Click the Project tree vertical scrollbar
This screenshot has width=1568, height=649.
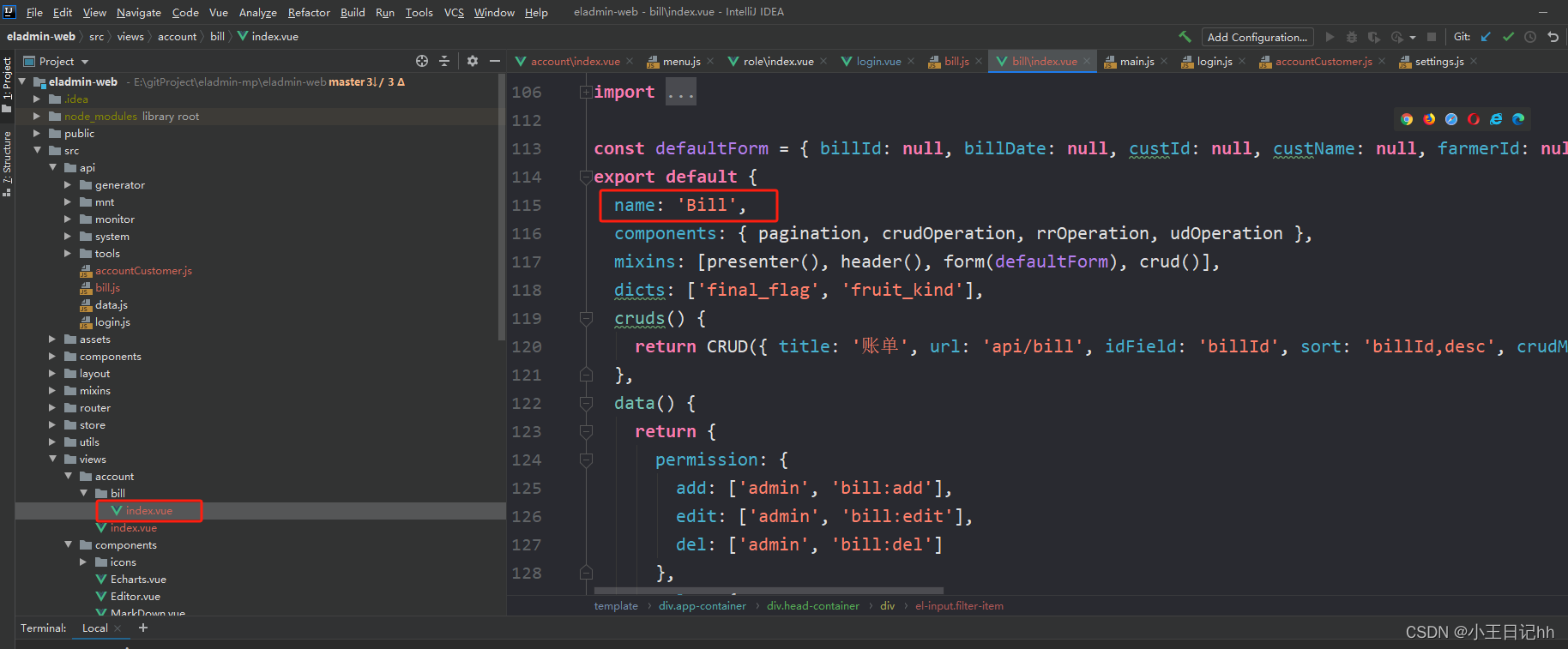coord(502,206)
